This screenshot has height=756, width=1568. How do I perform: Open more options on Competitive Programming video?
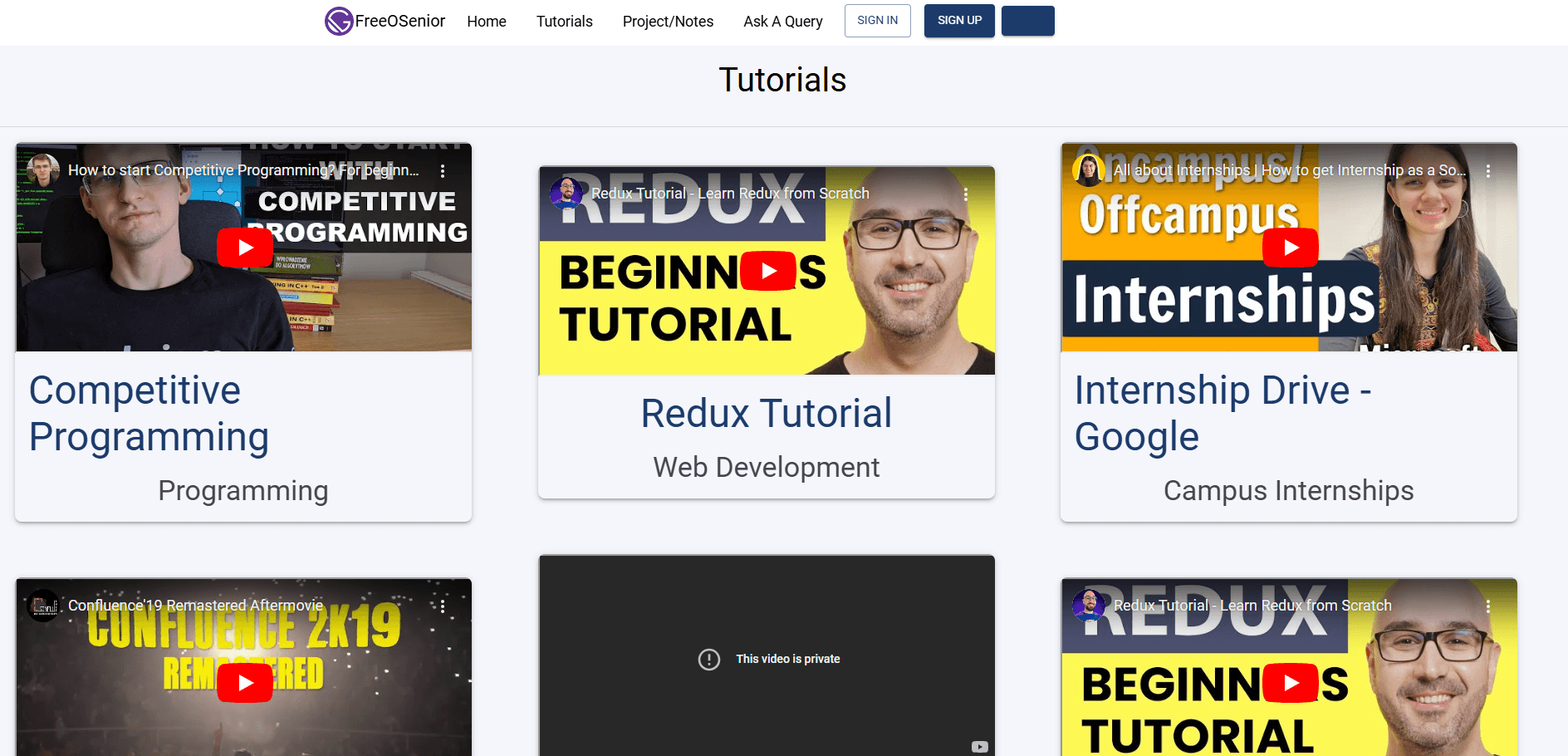(x=443, y=170)
